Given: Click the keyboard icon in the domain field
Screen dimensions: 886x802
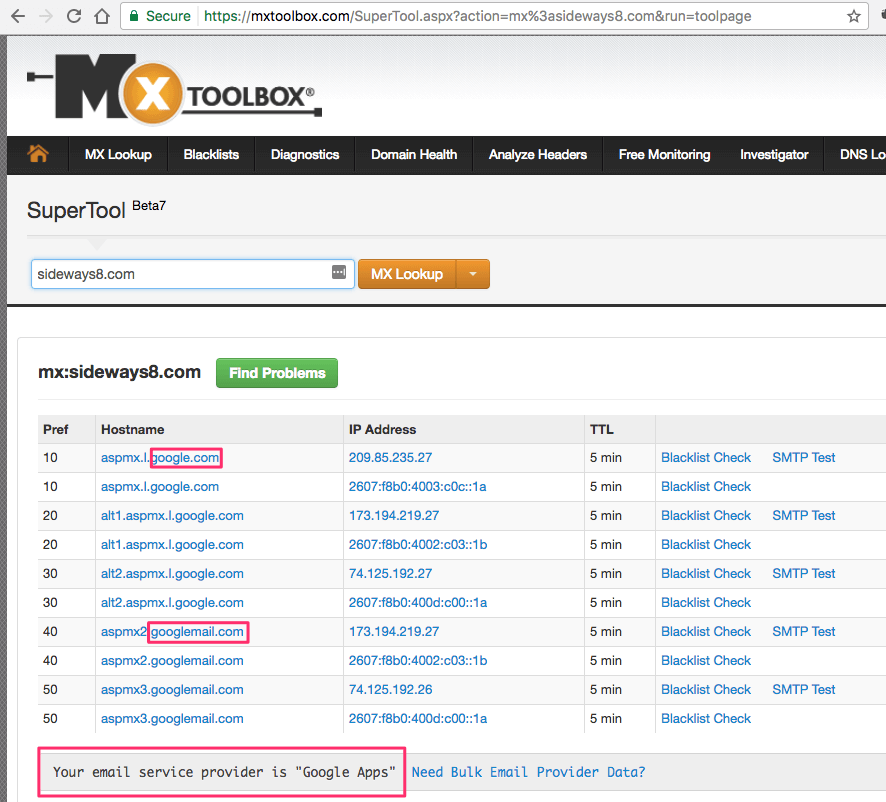Looking at the screenshot, I should point(338,272).
